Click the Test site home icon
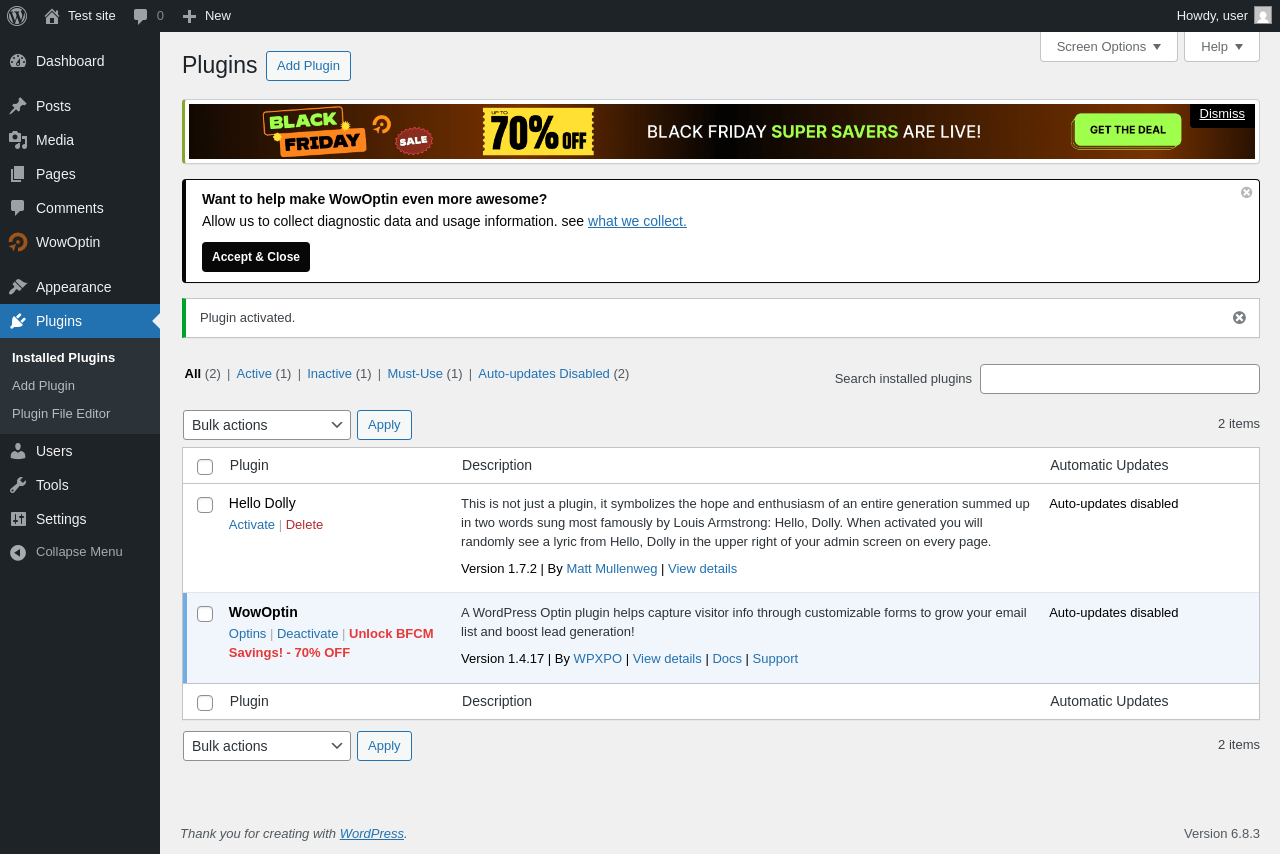The width and height of the screenshot is (1280, 854). tap(52, 16)
